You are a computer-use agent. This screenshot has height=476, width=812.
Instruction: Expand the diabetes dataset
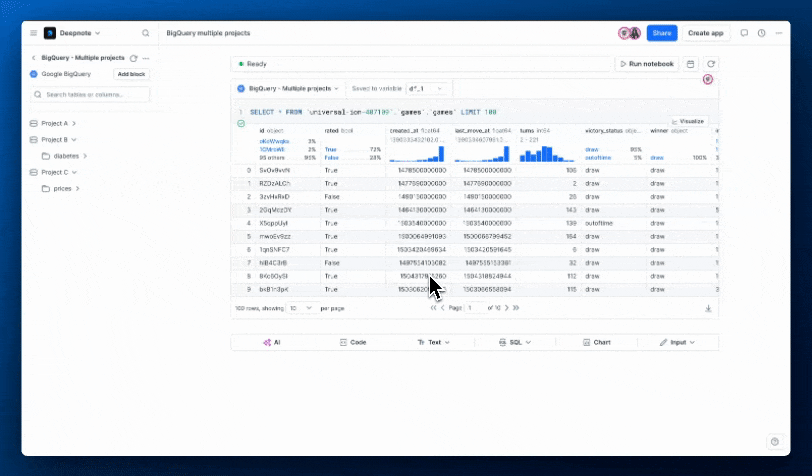click(x=85, y=156)
